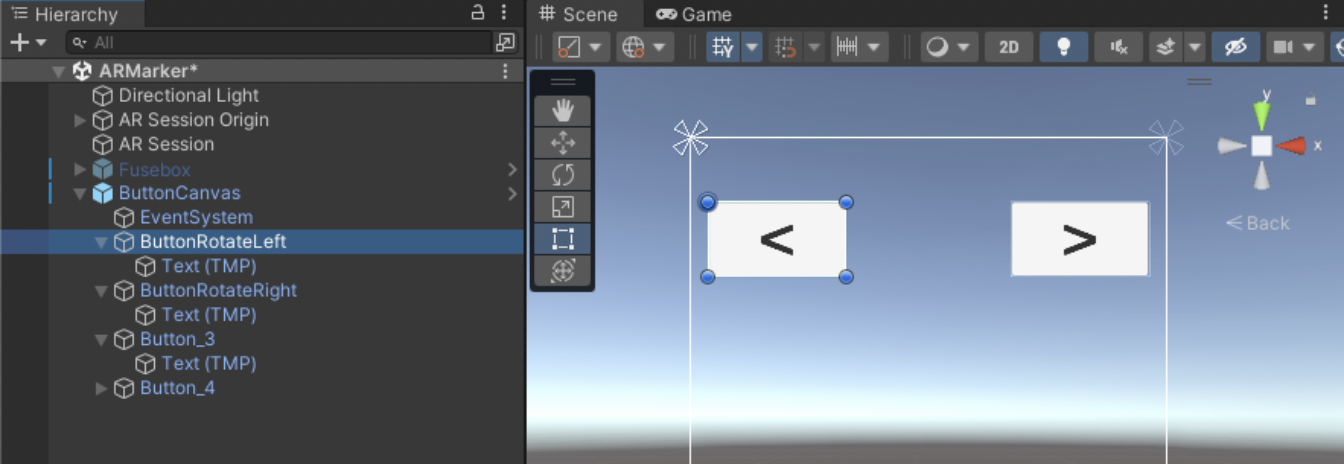
Task: Click the top-left blue resize handle of ButtonRotateLeft
Action: 708,202
